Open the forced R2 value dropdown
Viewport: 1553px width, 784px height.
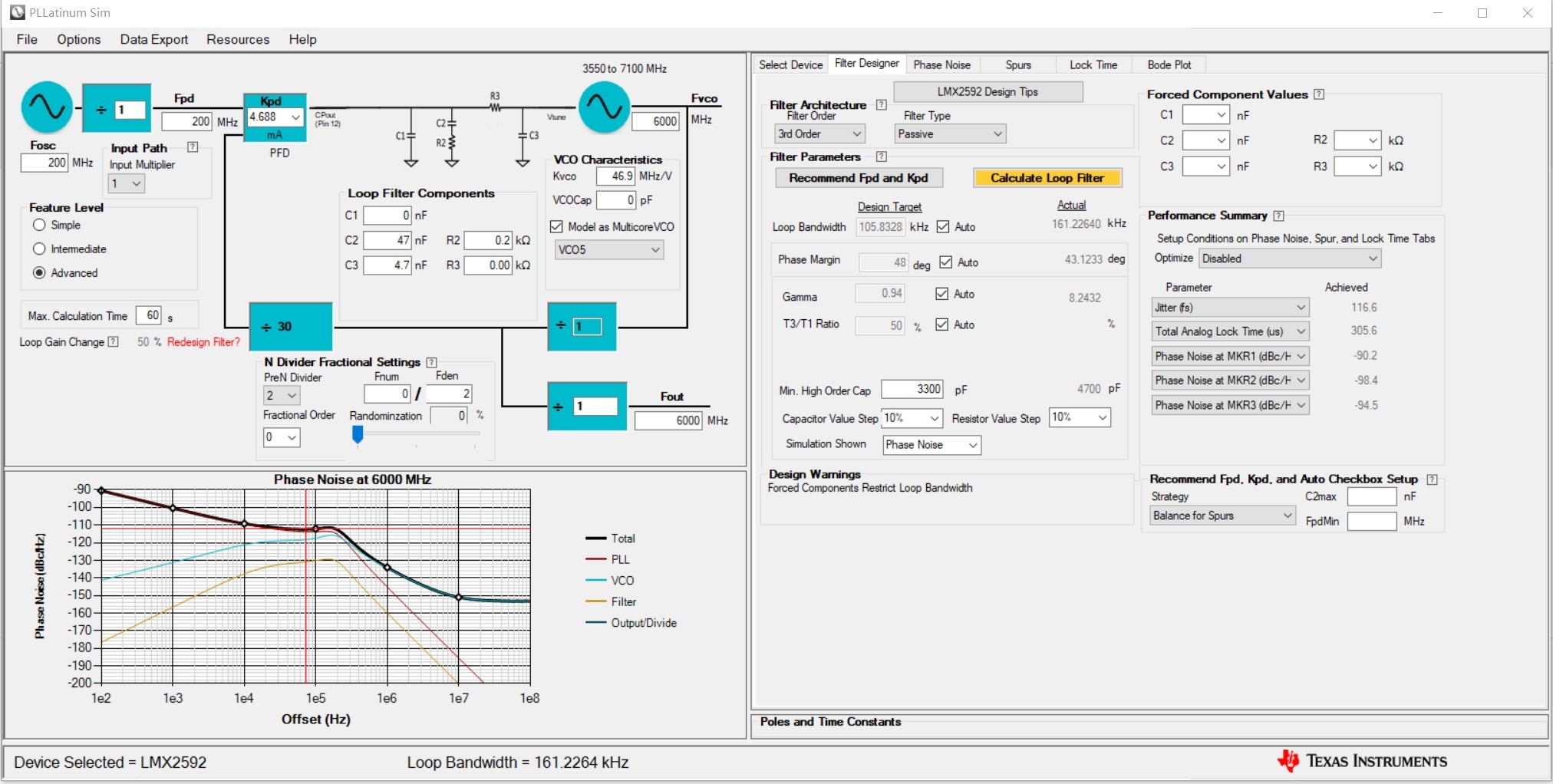[1358, 140]
